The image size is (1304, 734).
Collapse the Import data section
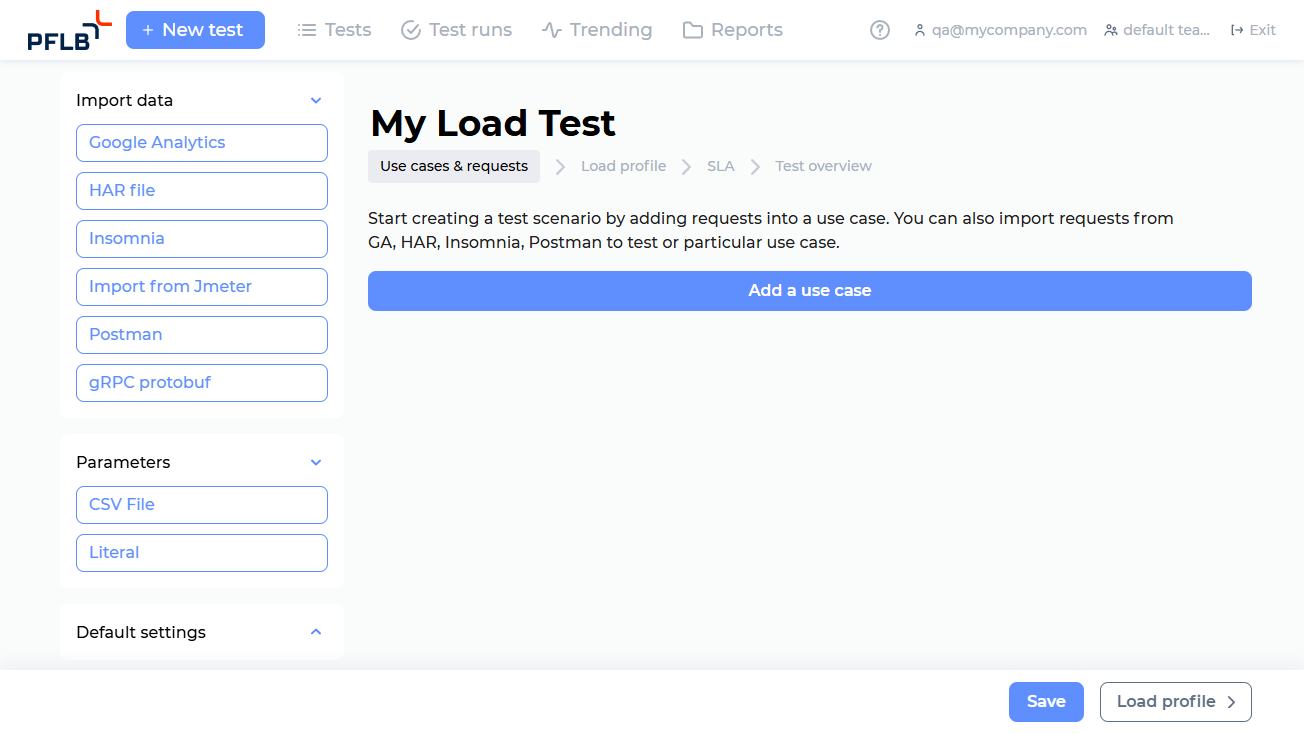pos(316,100)
